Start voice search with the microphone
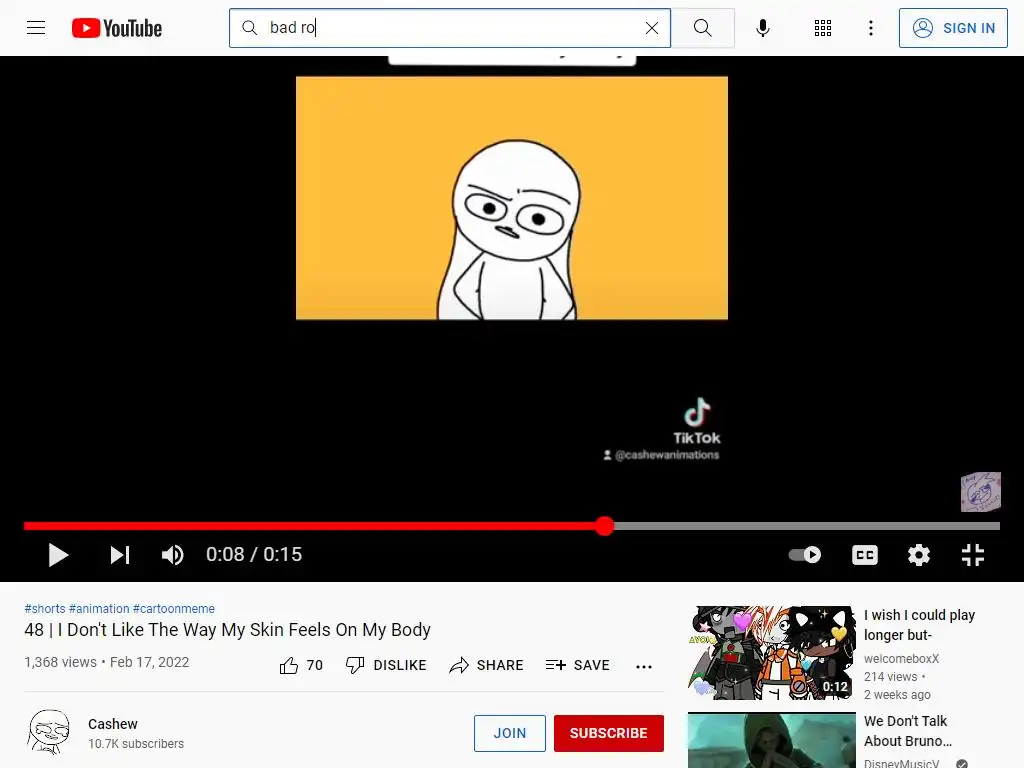 tap(762, 28)
